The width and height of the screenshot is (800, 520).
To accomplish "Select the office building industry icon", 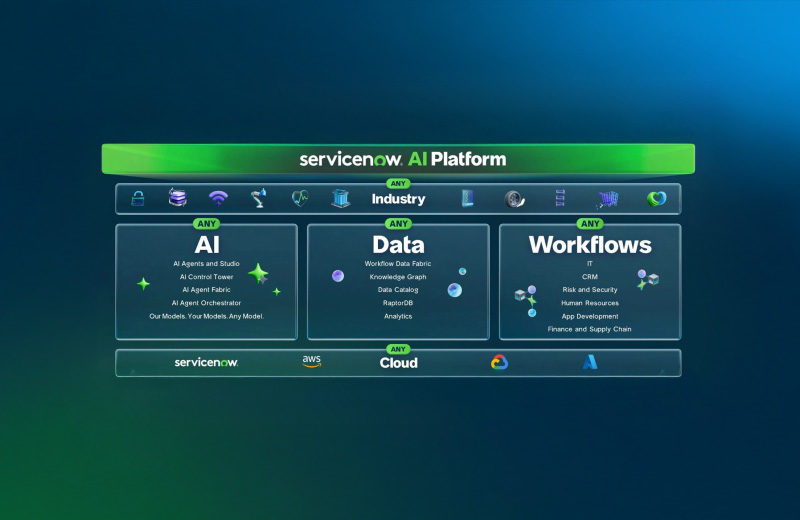I will click(340, 199).
